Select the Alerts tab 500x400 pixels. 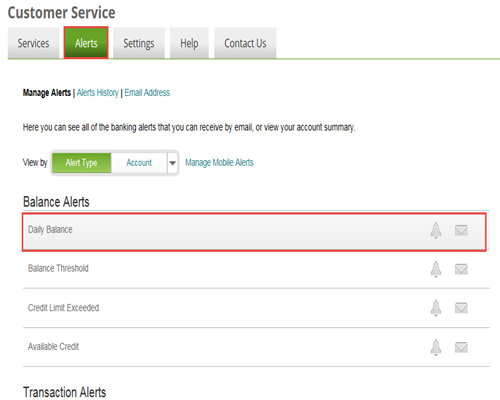click(86, 43)
